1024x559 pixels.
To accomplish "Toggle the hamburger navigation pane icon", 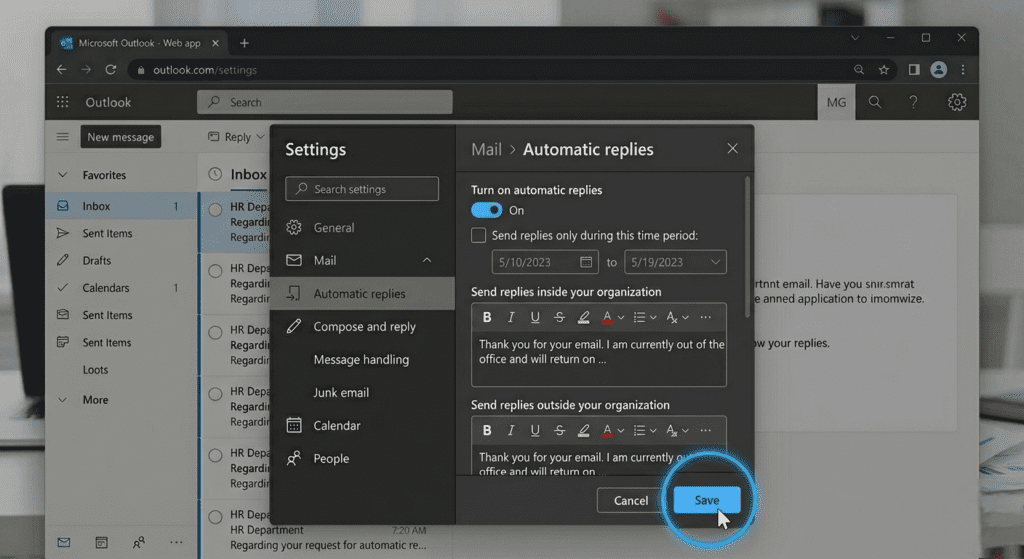I will pos(63,136).
